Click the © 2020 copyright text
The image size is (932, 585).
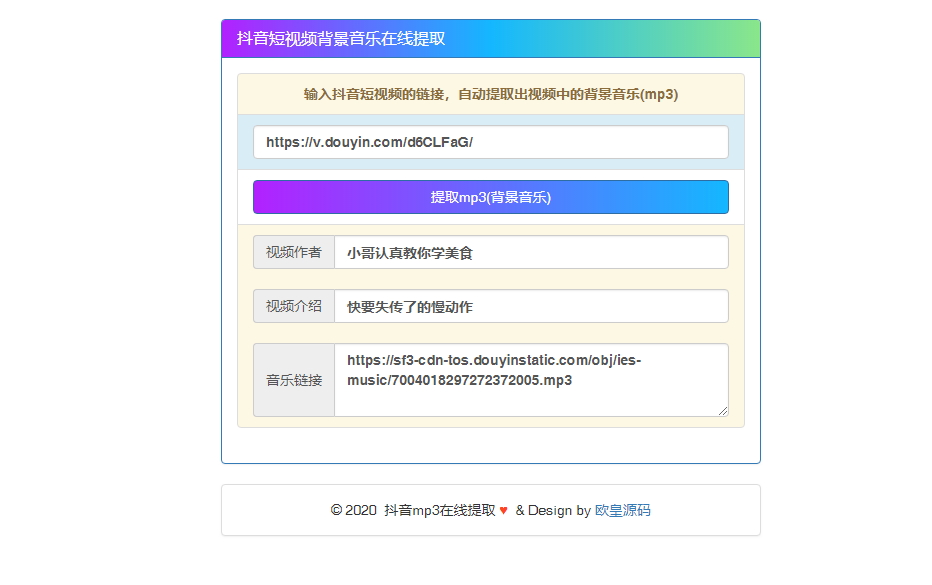click(354, 510)
